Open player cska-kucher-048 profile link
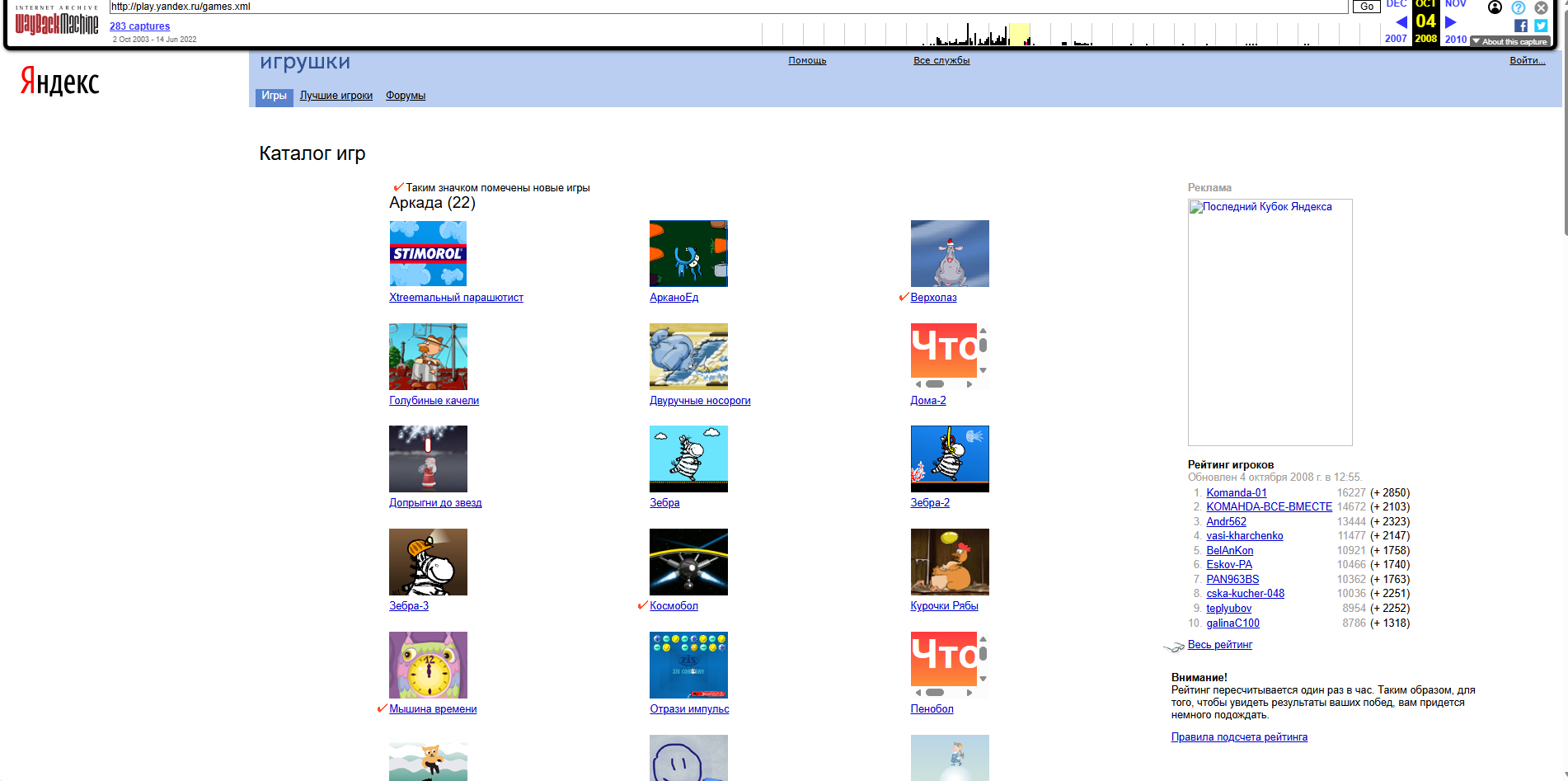This screenshot has height=781, width=1568. tap(1246, 594)
